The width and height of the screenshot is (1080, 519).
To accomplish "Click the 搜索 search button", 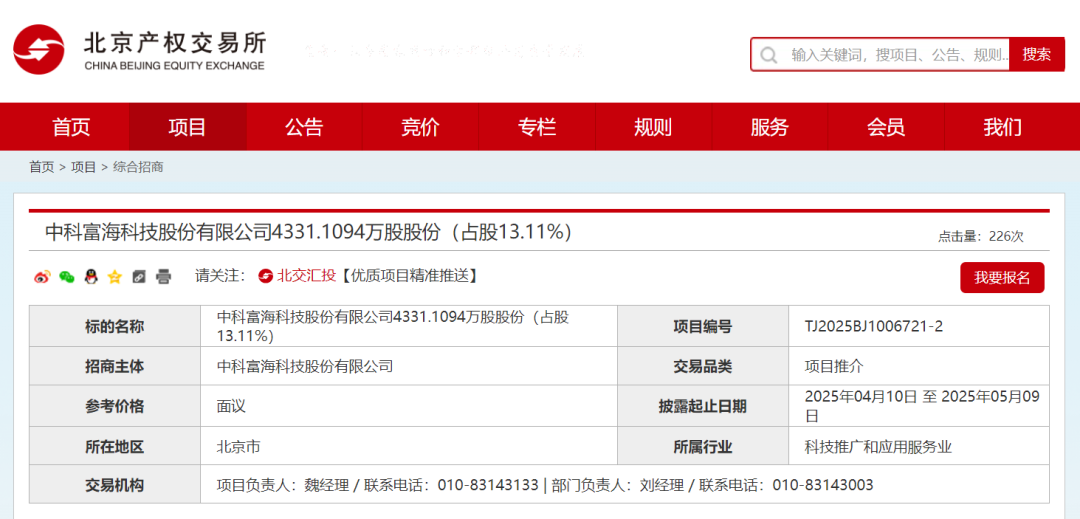I will point(1037,54).
